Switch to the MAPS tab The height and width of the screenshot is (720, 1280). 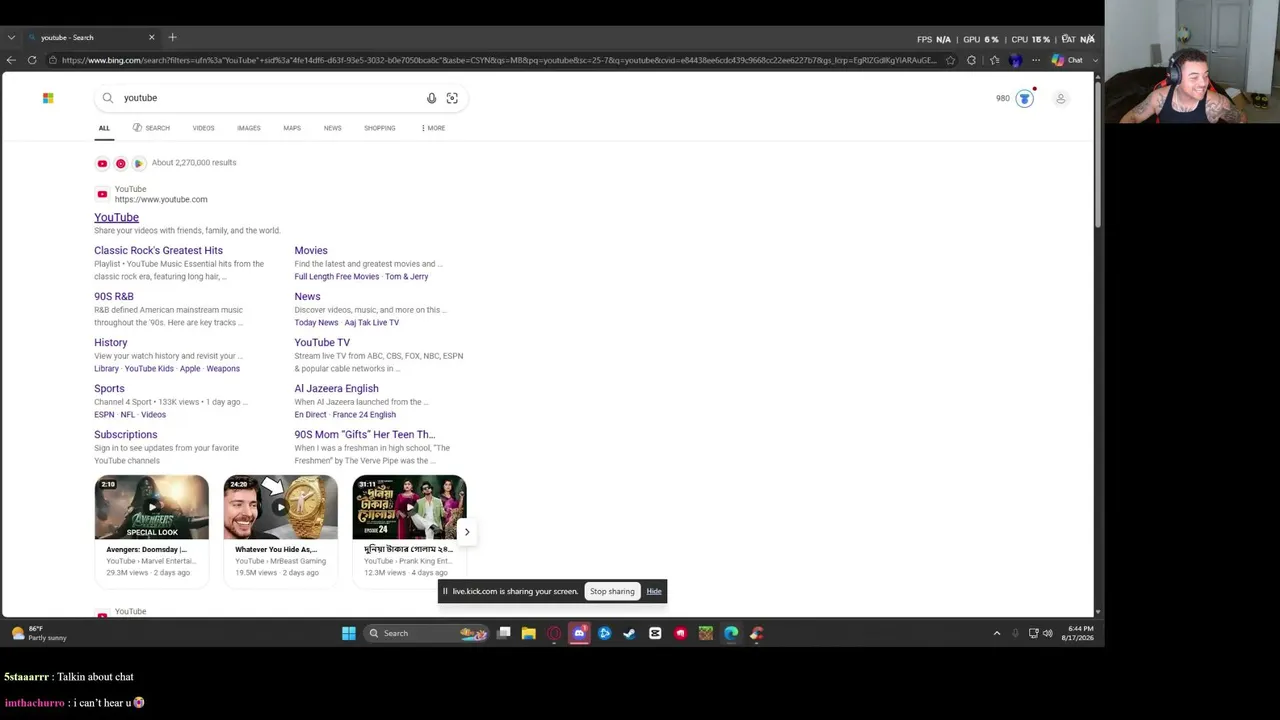coord(292,128)
